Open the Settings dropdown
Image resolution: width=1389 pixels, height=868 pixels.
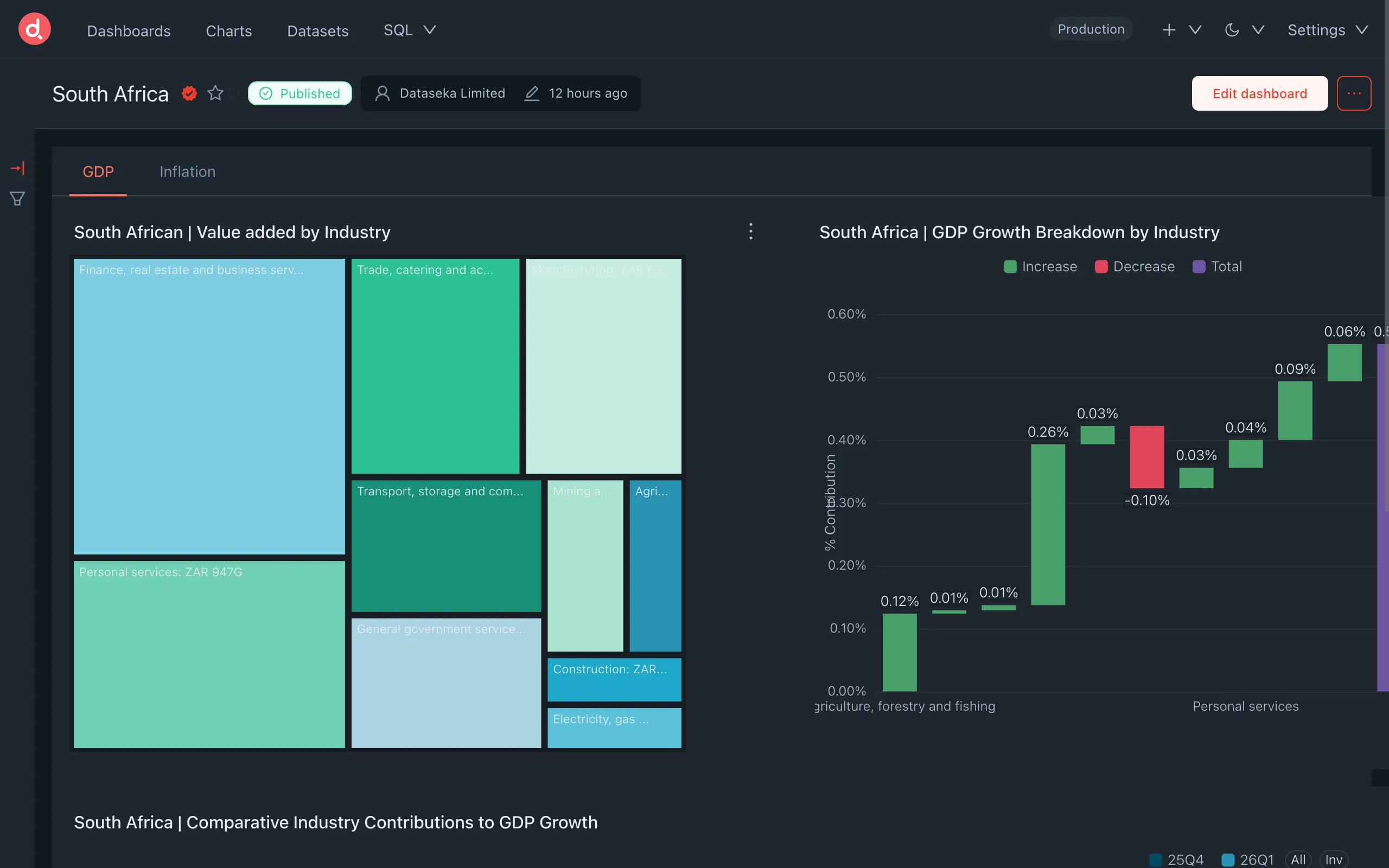[x=1328, y=30]
